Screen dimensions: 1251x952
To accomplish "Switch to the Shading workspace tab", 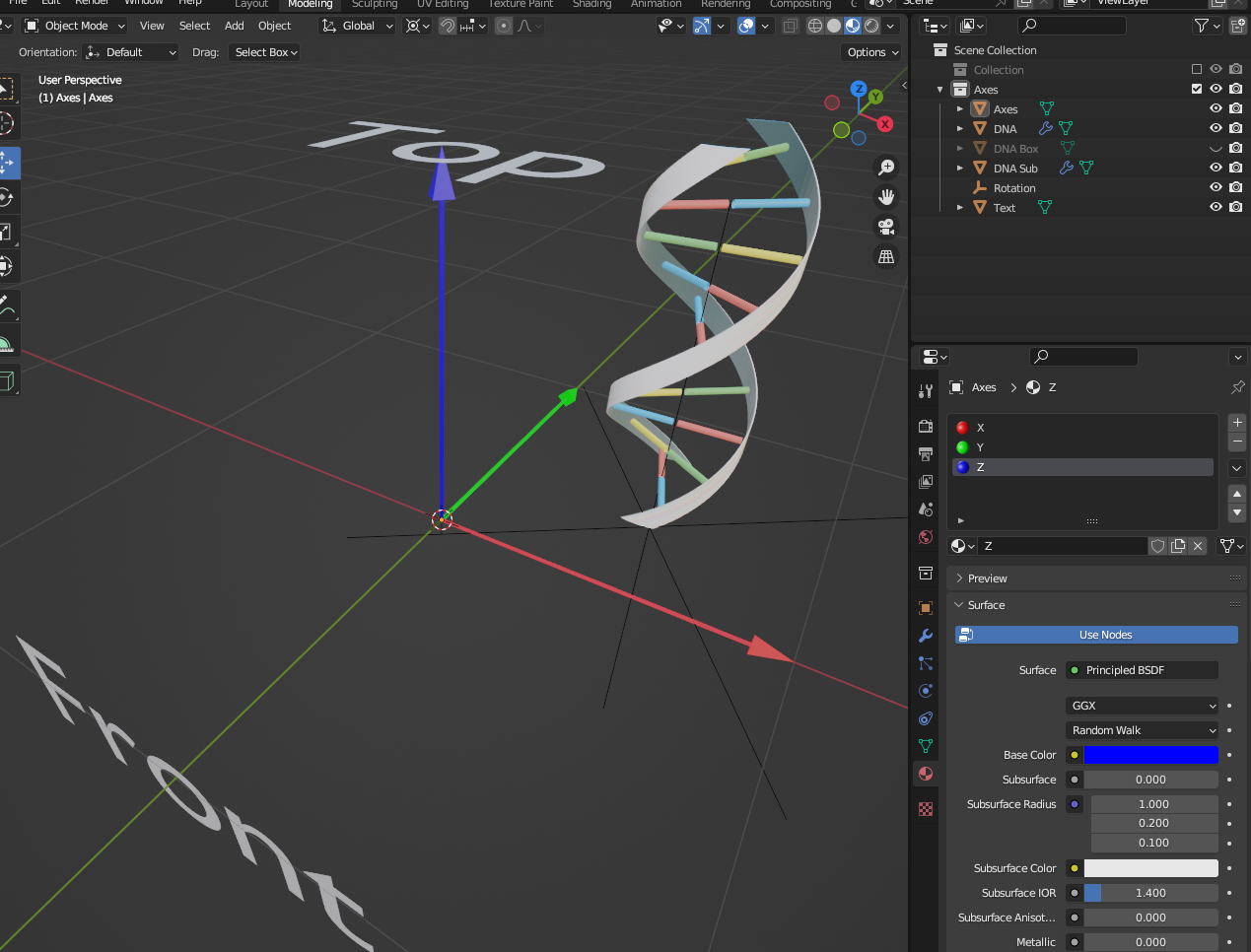I will [591, 5].
